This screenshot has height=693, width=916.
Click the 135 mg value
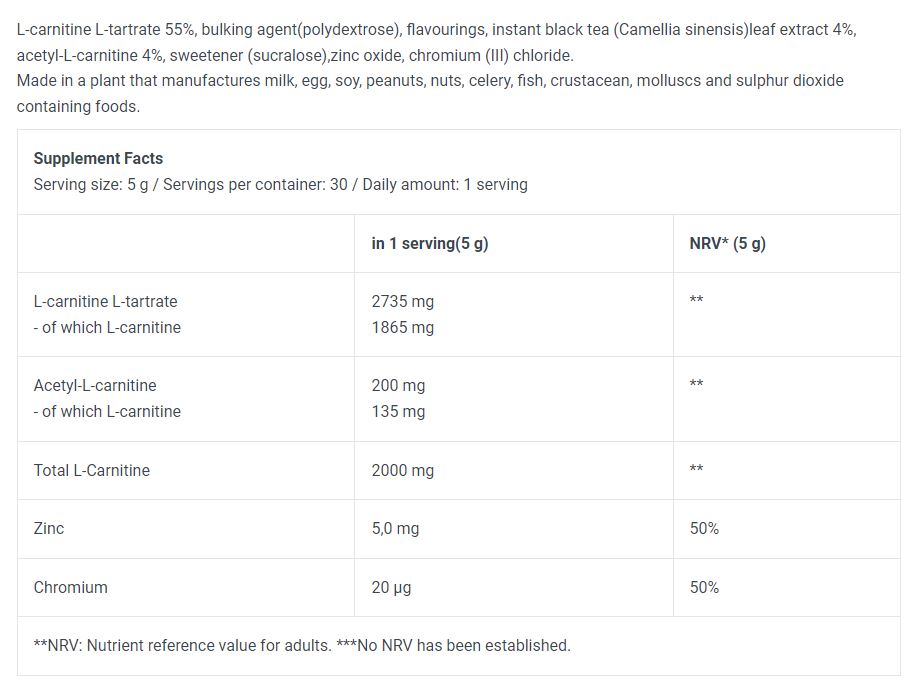pos(398,411)
